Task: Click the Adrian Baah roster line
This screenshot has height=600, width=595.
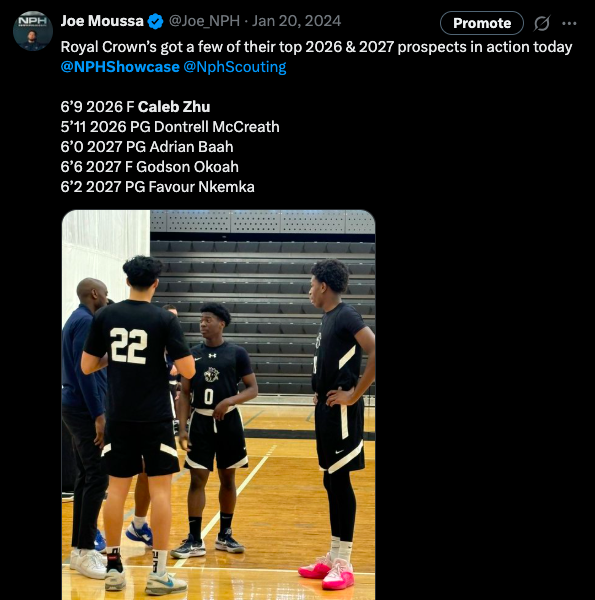Action: click(x=147, y=147)
